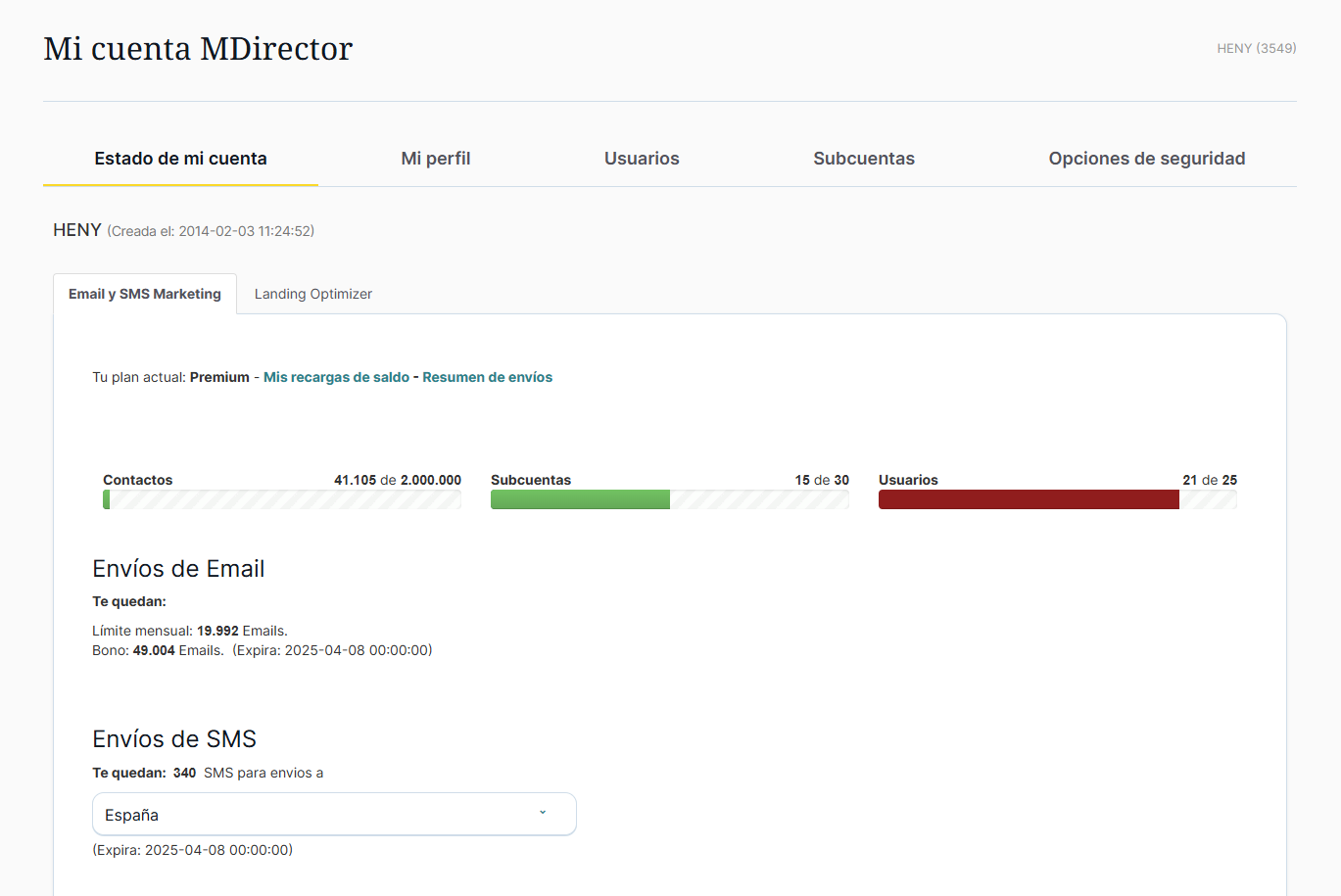
Task: Click the Premium plan name text
Action: 219,377
